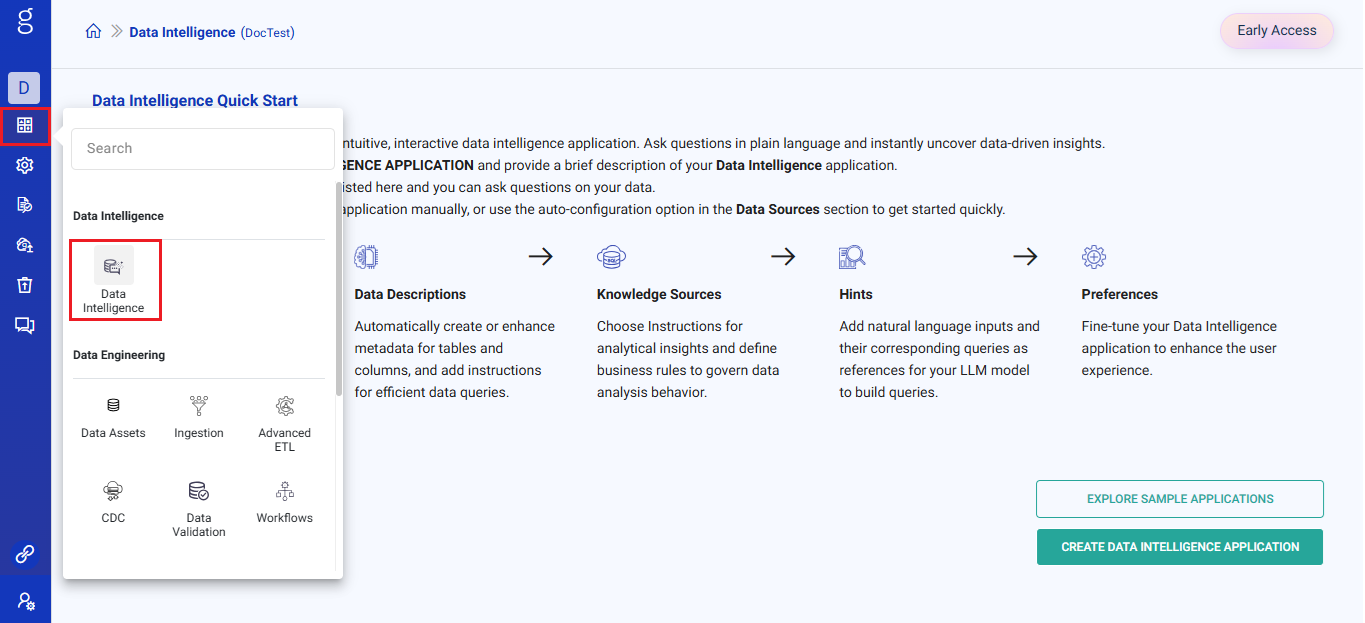This screenshot has width=1365, height=623.
Task: Click Create Data Intelligence Application button
Action: tap(1180, 547)
